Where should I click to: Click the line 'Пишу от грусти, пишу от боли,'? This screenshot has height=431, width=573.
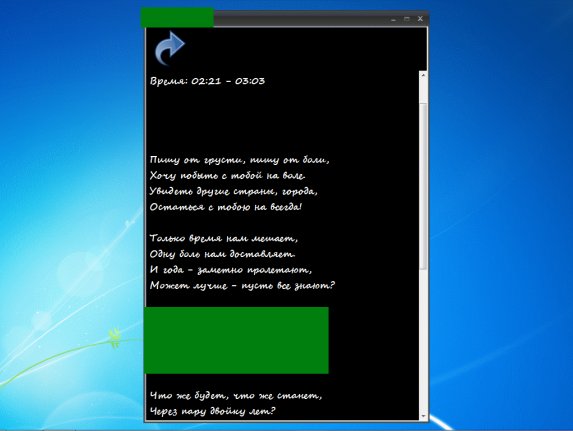tap(240, 160)
